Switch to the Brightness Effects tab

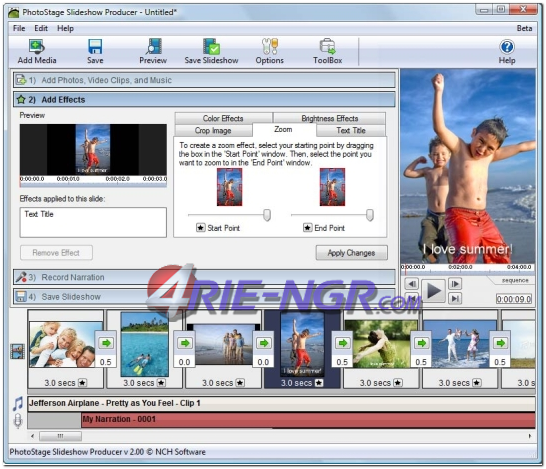(x=329, y=118)
